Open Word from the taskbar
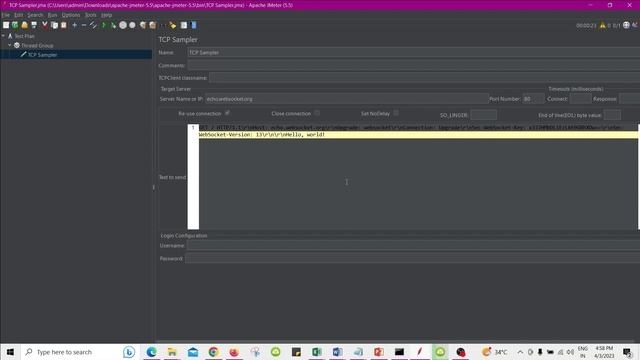Image resolution: width=640 pixels, height=360 pixels. click(x=337, y=352)
